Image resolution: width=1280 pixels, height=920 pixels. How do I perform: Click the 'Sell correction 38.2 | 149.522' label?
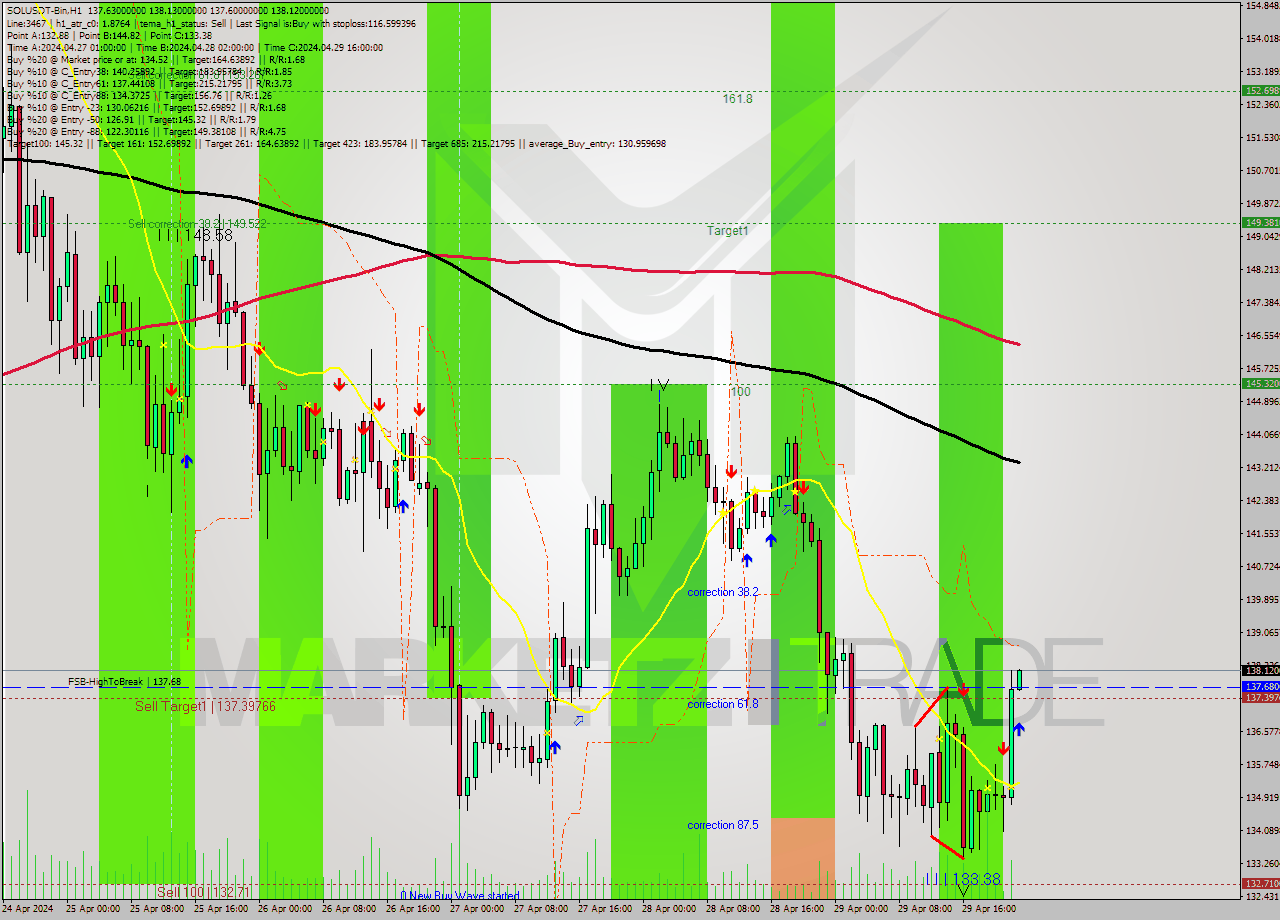[x=197, y=223]
